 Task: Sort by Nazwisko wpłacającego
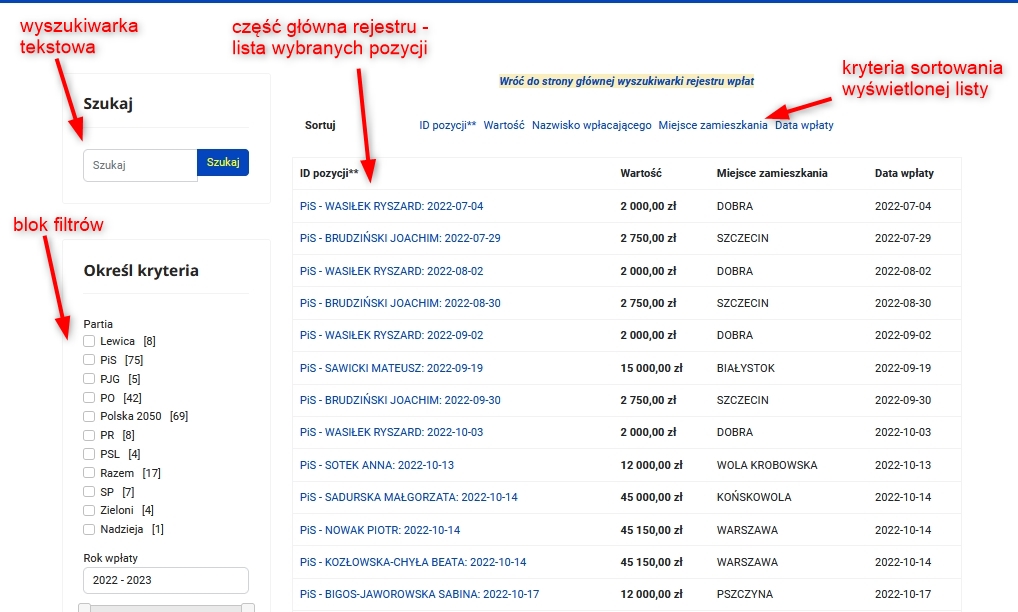[x=592, y=126]
